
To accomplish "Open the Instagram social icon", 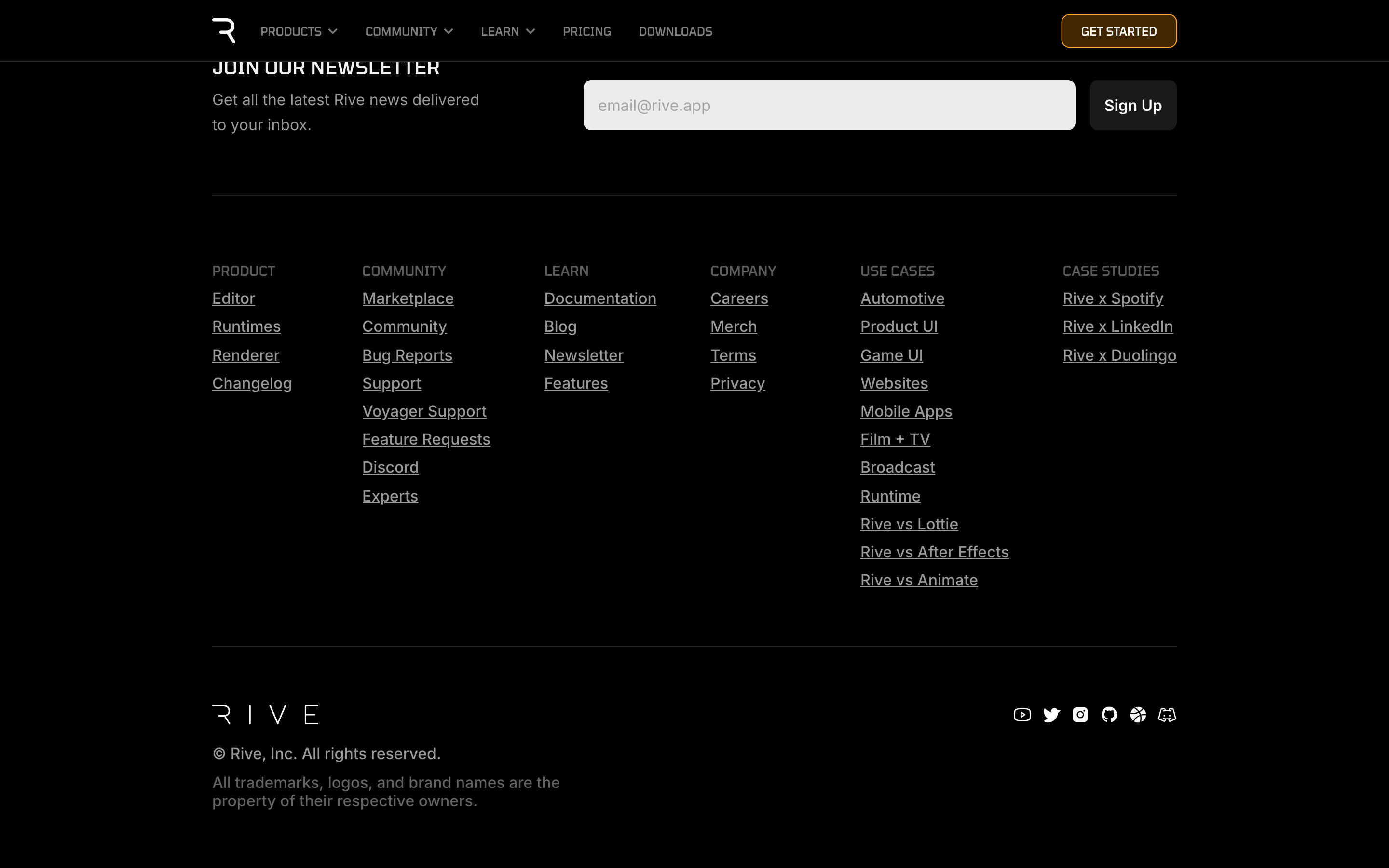I will (x=1080, y=715).
